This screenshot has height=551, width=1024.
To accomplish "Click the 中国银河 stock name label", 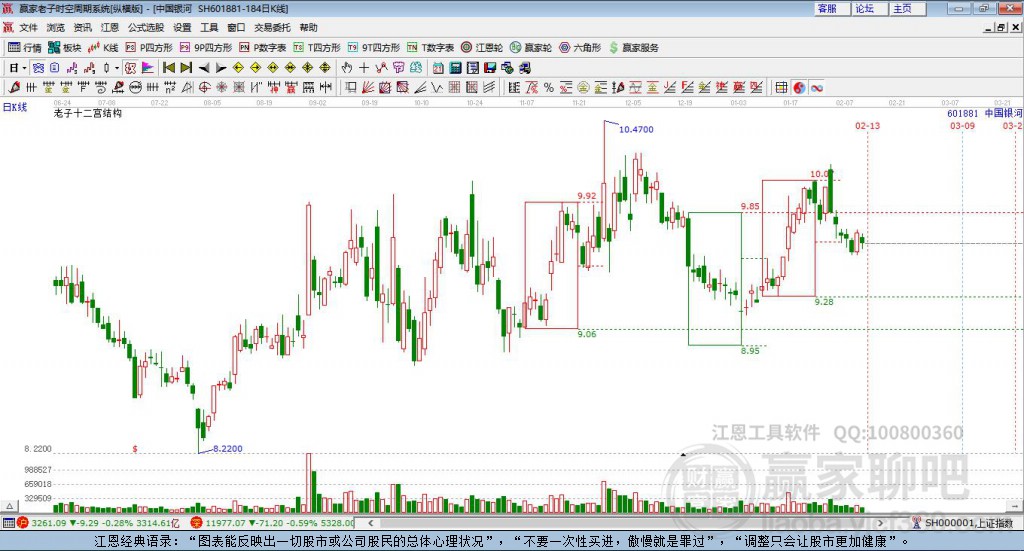I will [x=1003, y=113].
